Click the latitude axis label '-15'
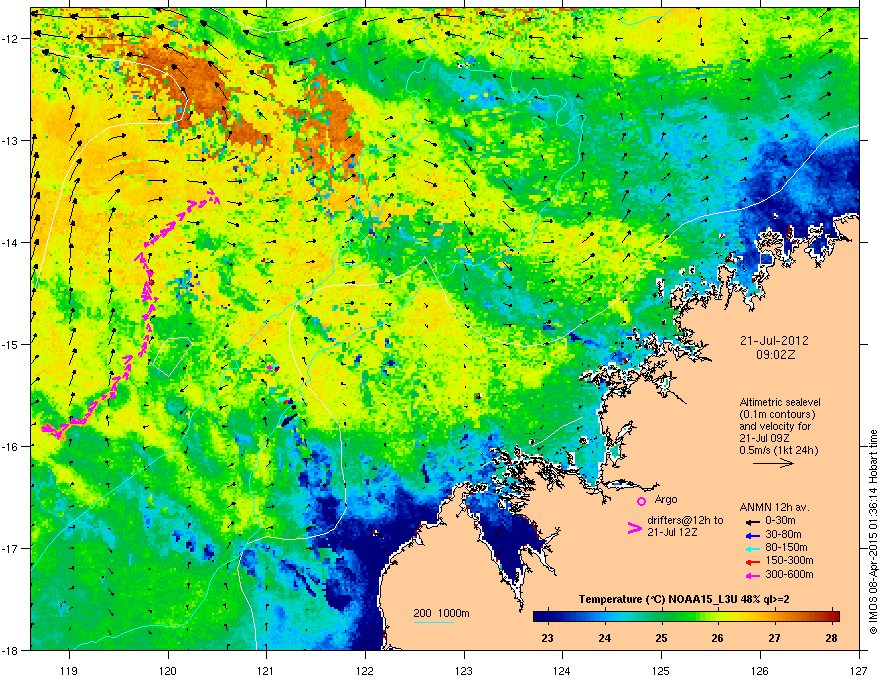The image size is (880, 680). [10, 344]
